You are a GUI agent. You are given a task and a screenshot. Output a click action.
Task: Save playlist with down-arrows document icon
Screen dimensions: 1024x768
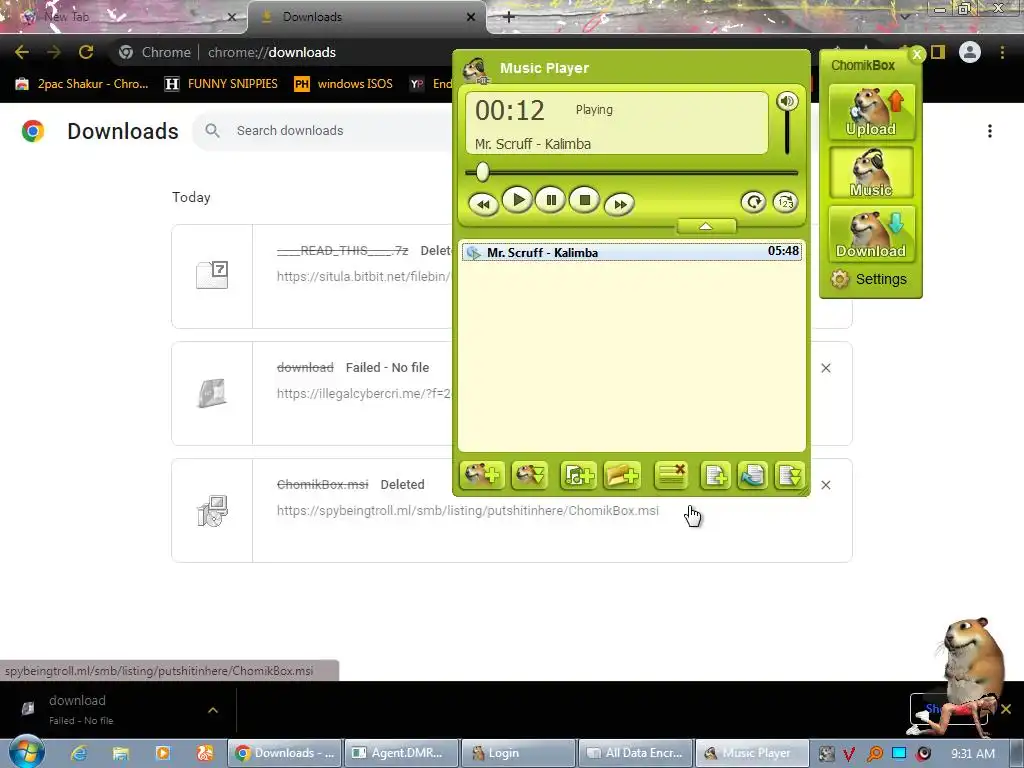click(790, 475)
